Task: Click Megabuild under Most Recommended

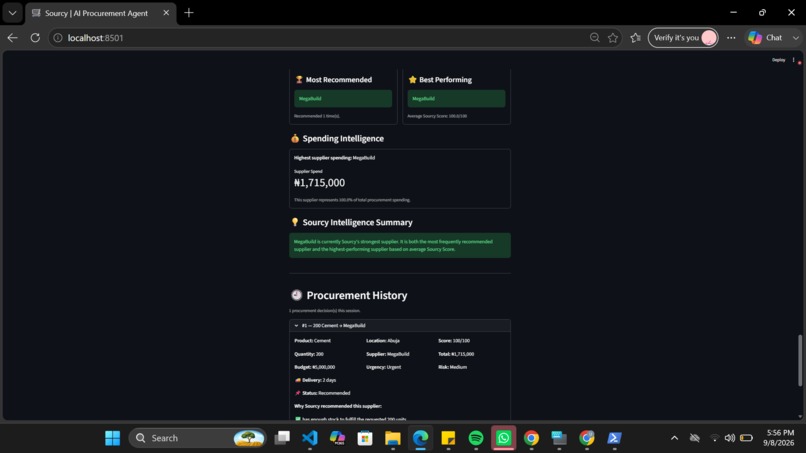Action: (x=343, y=98)
